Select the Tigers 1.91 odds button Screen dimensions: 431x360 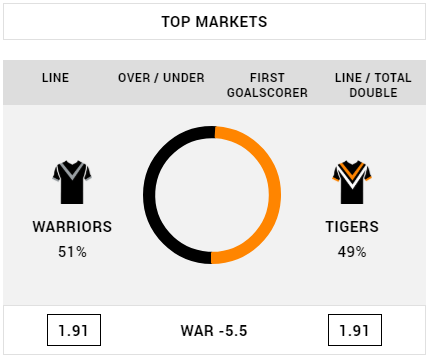(x=355, y=330)
